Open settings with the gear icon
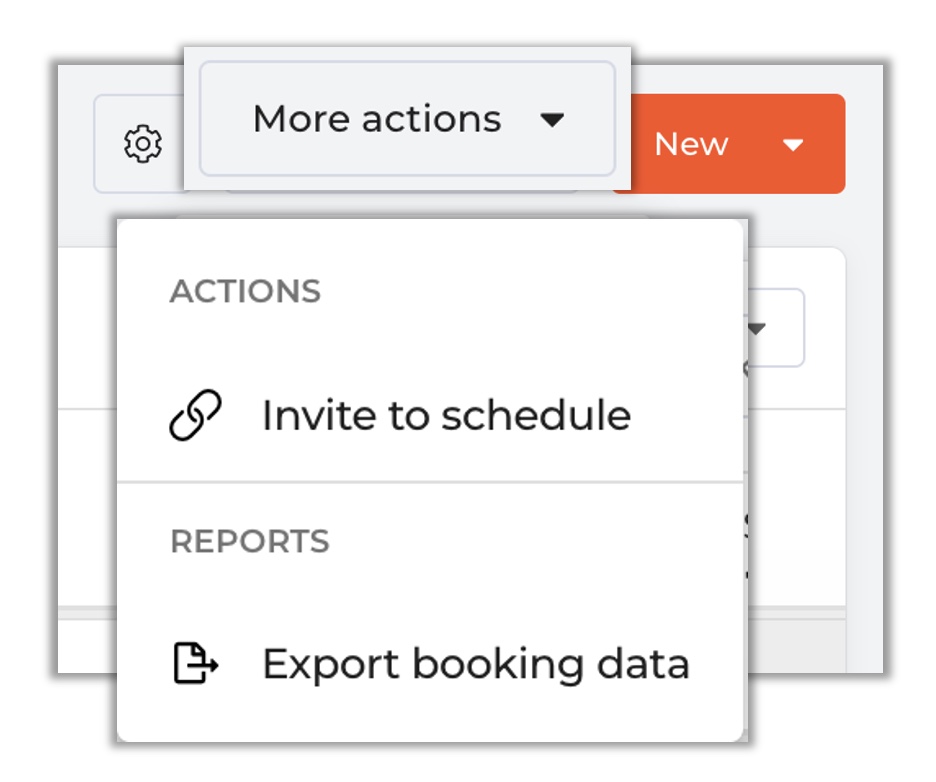Image resolution: width=936 pixels, height=782 pixels. pos(143,143)
